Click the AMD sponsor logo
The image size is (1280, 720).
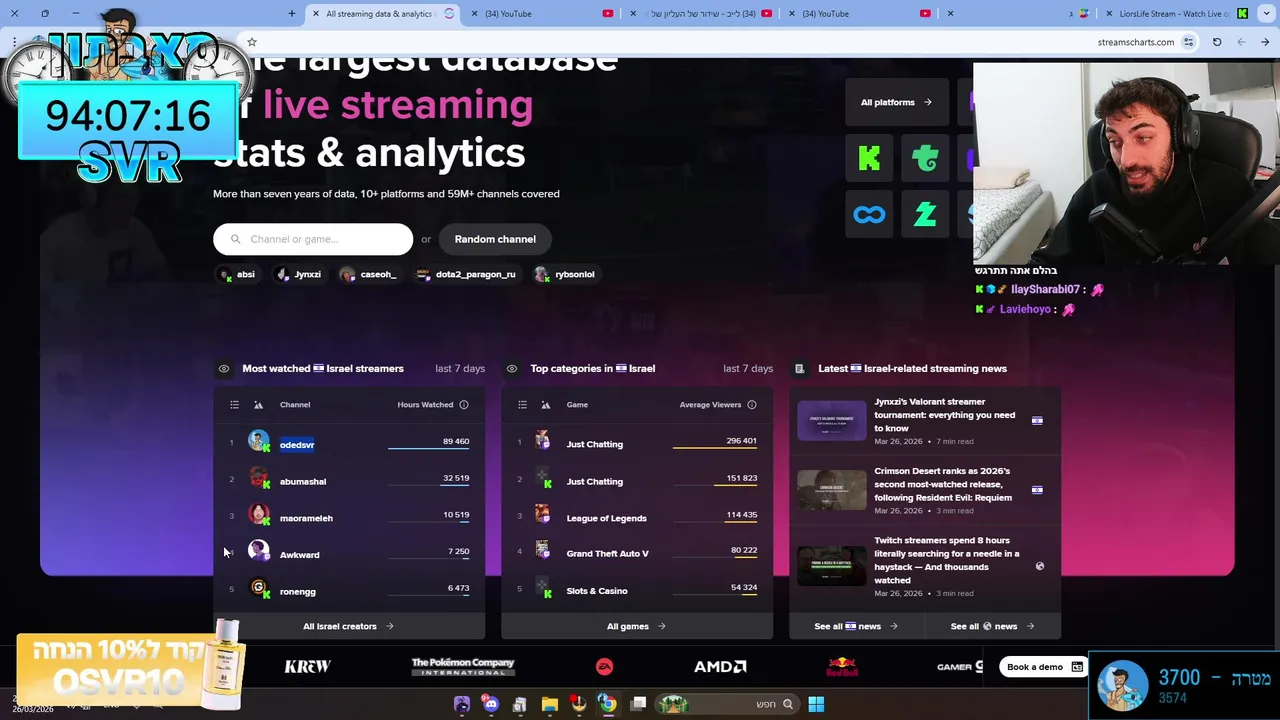[720, 667]
